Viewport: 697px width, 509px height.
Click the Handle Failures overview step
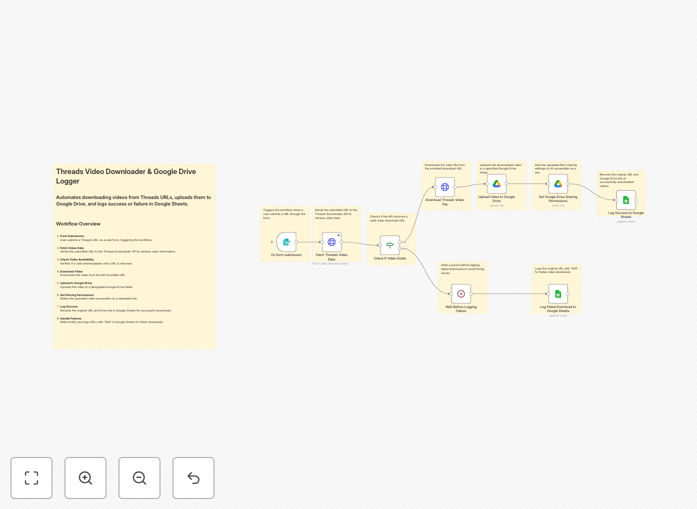coord(111,320)
